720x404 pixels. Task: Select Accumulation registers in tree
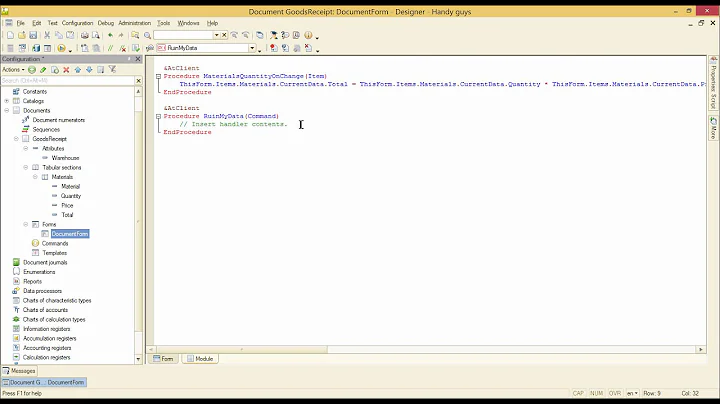(50, 338)
